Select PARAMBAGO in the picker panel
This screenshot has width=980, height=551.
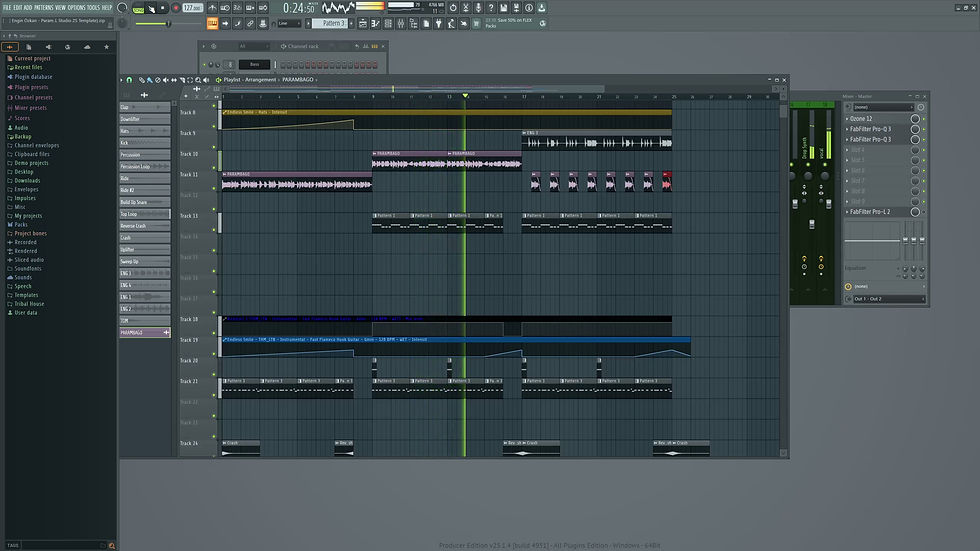(x=144, y=332)
